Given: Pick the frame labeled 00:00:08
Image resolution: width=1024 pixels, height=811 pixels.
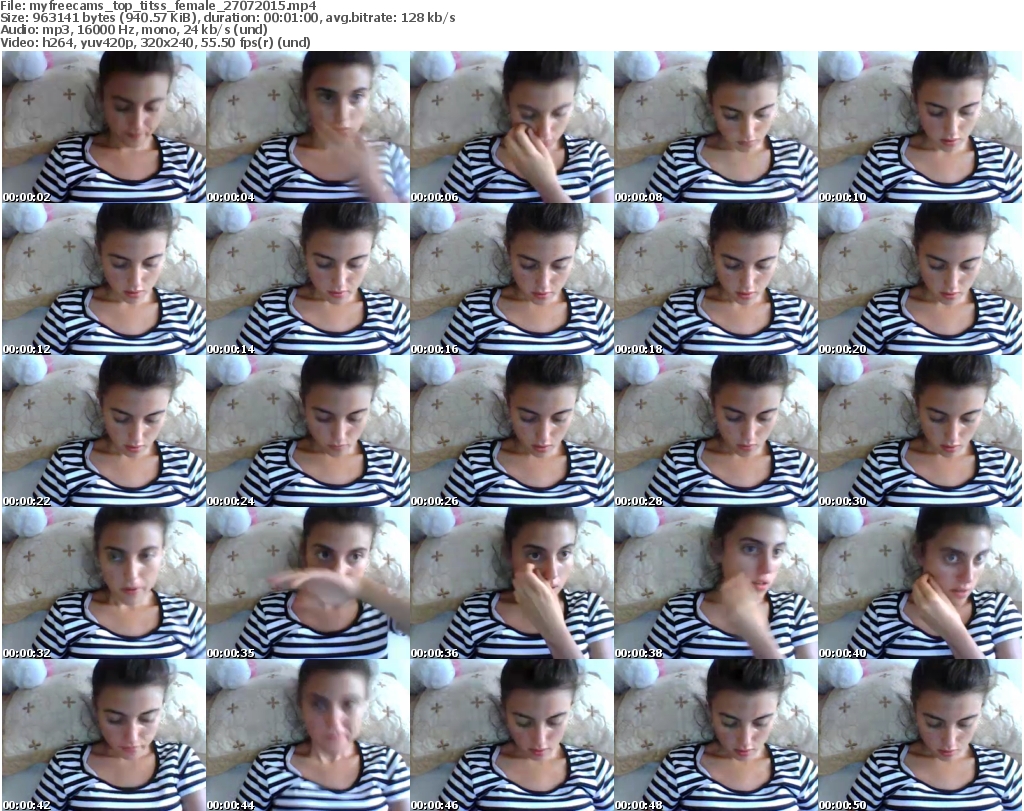Looking at the screenshot, I should [x=716, y=127].
